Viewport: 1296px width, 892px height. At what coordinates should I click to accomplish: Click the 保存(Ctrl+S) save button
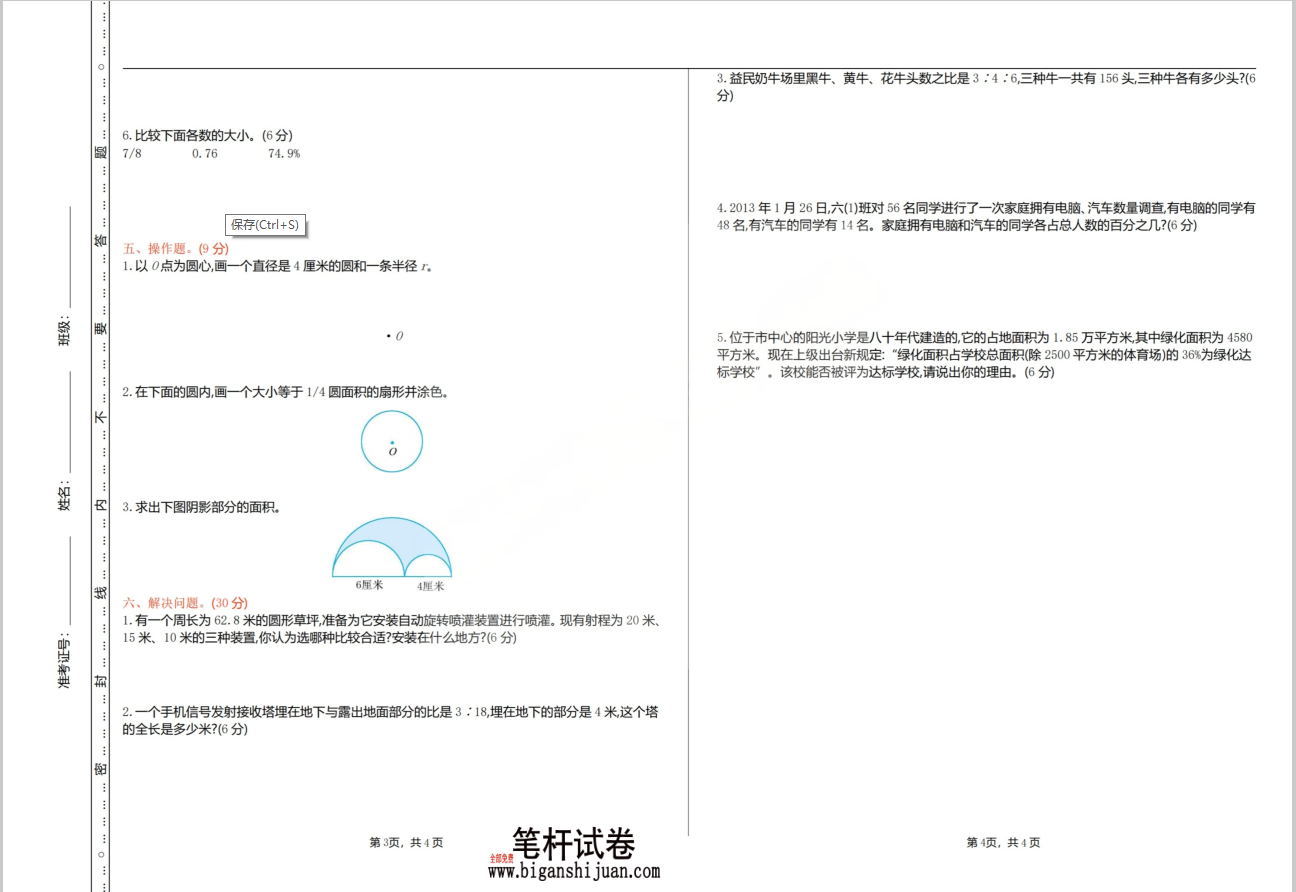point(264,225)
